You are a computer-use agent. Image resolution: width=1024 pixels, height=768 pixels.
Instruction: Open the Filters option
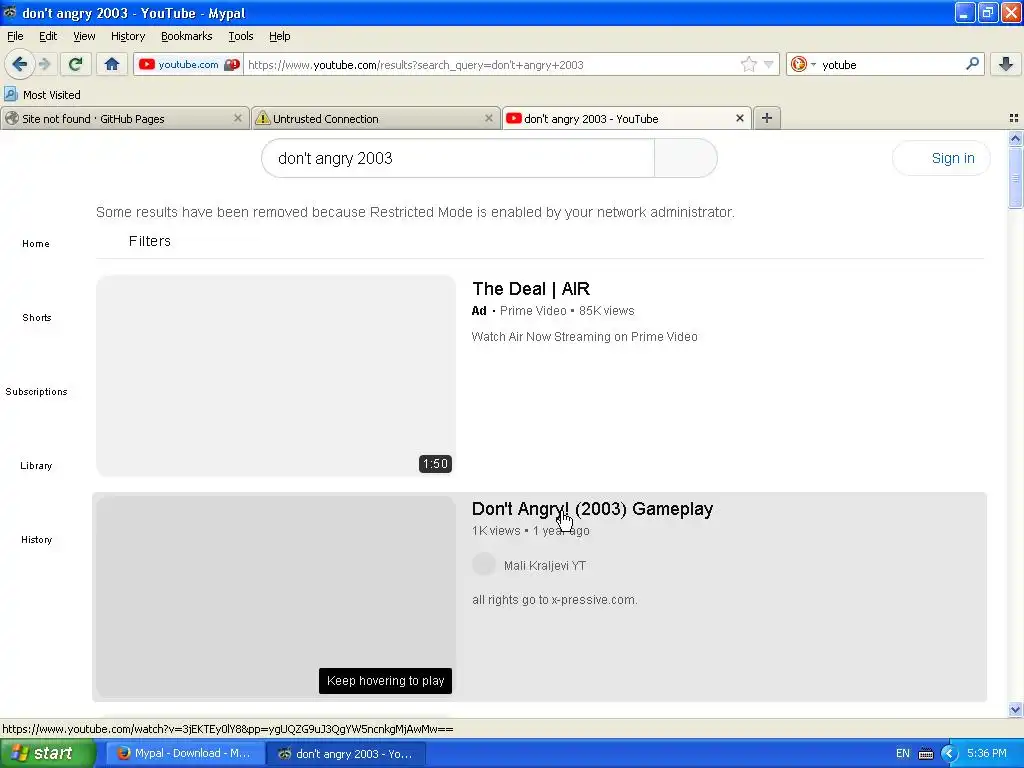click(x=150, y=241)
